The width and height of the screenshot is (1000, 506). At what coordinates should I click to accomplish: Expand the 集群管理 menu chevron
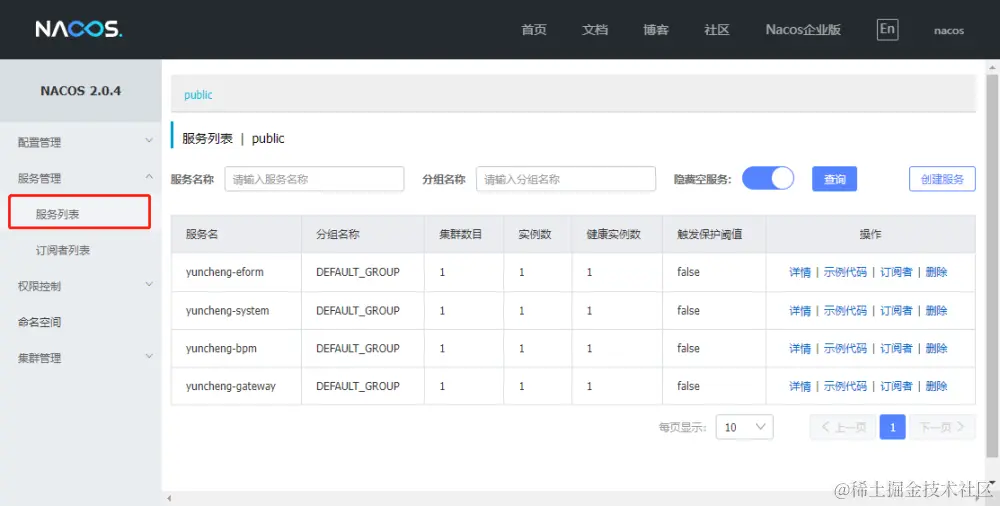pyautogui.click(x=149, y=357)
